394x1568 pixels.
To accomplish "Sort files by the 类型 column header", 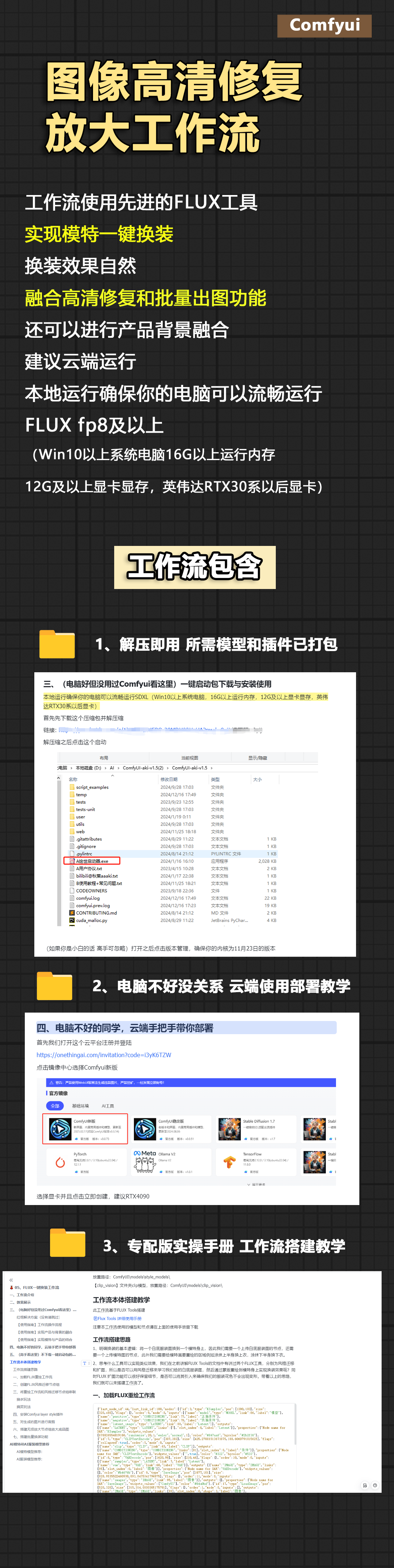I will pyautogui.click(x=215, y=779).
